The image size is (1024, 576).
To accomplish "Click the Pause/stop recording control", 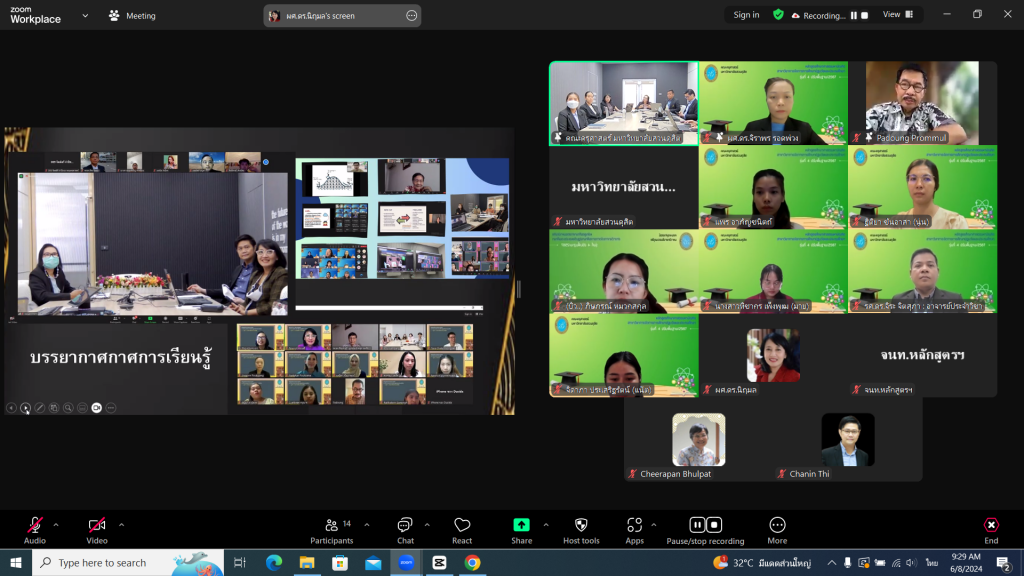I will pyautogui.click(x=705, y=527).
